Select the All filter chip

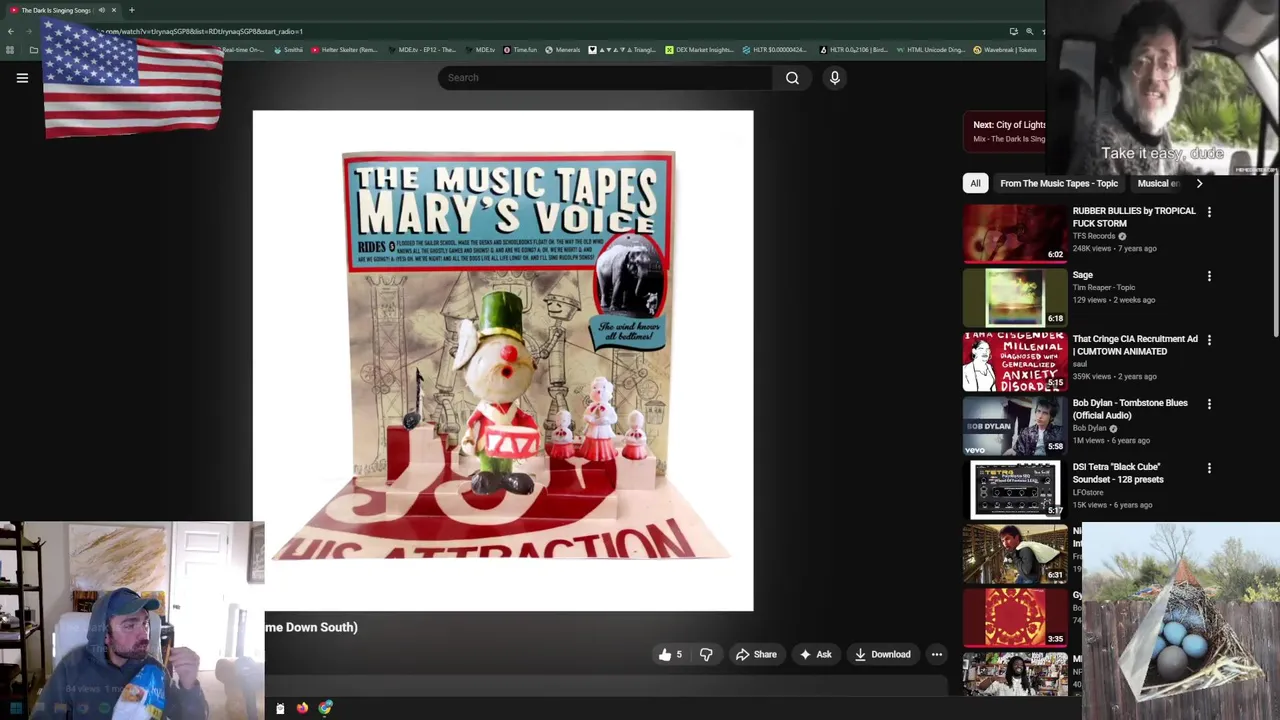pyautogui.click(x=975, y=183)
